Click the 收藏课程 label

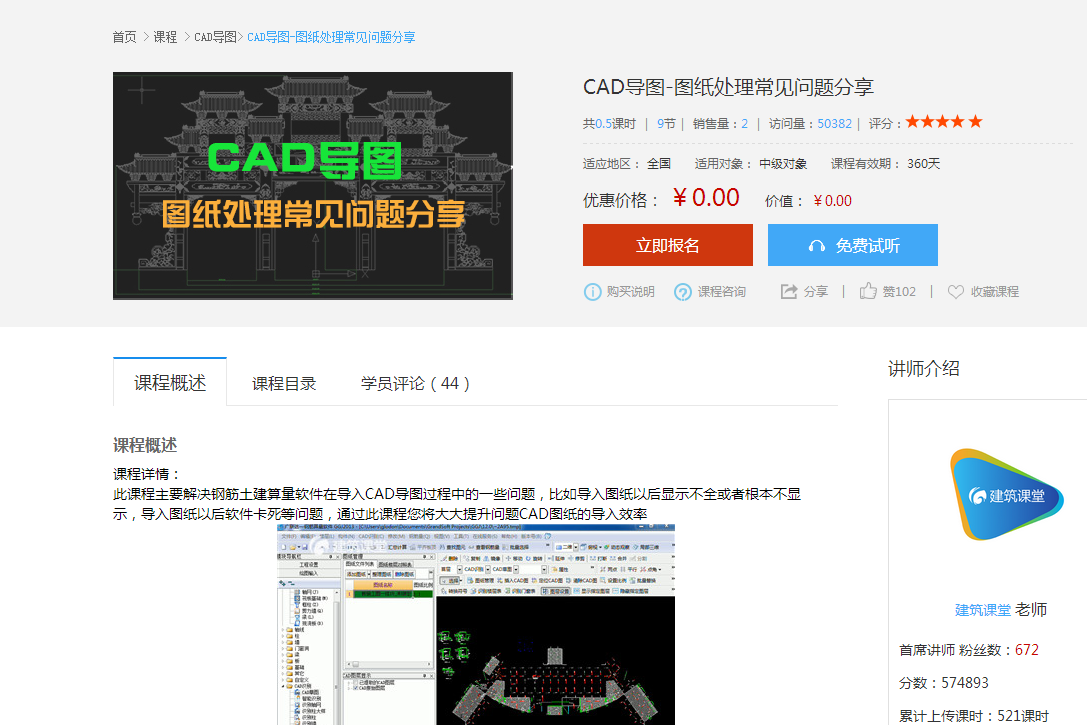[x=995, y=292]
